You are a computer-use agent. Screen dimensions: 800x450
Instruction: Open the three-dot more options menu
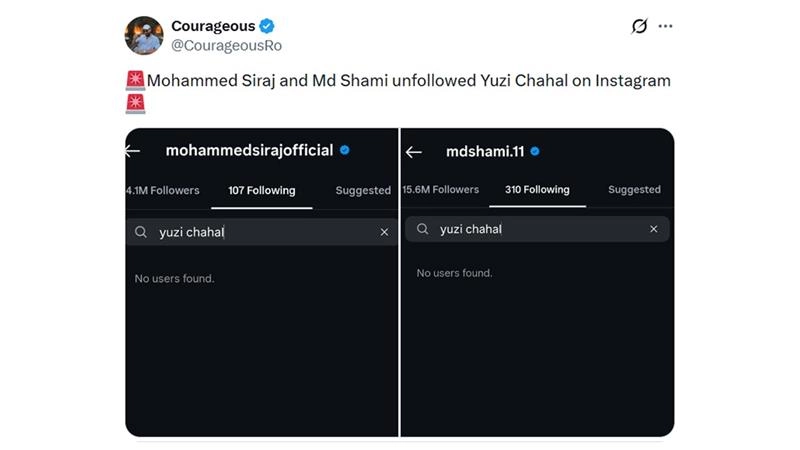666,26
